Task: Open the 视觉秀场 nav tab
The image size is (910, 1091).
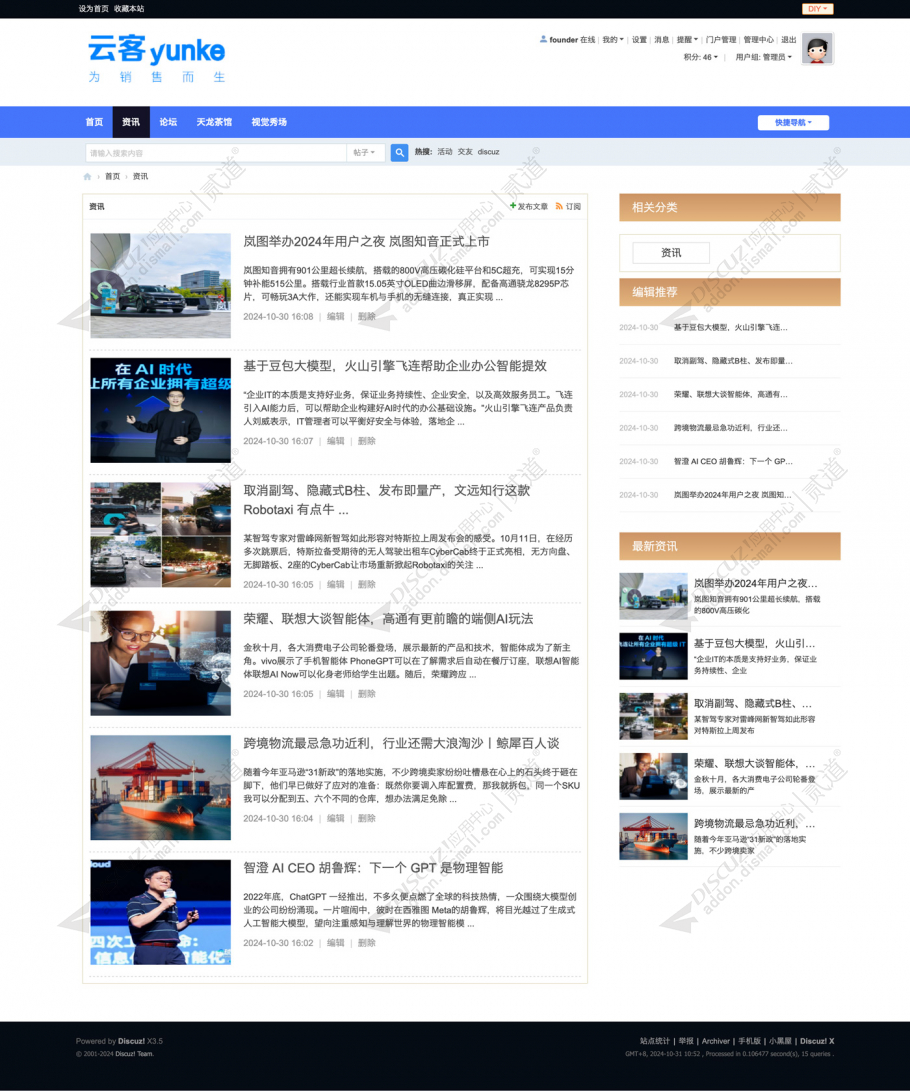Action: 269,122
